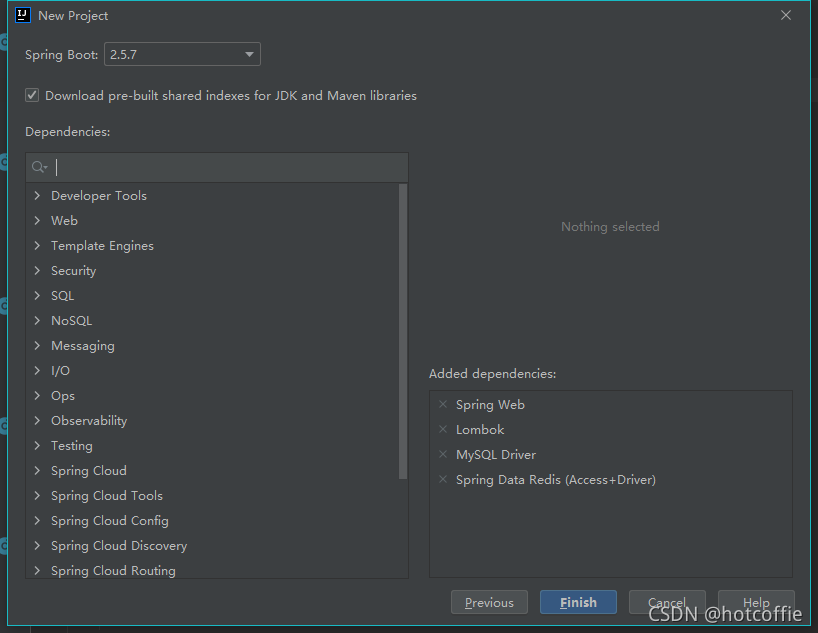Expand the Spring Cloud Discovery category
The width and height of the screenshot is (818, 633).
(x=37, y=546)
